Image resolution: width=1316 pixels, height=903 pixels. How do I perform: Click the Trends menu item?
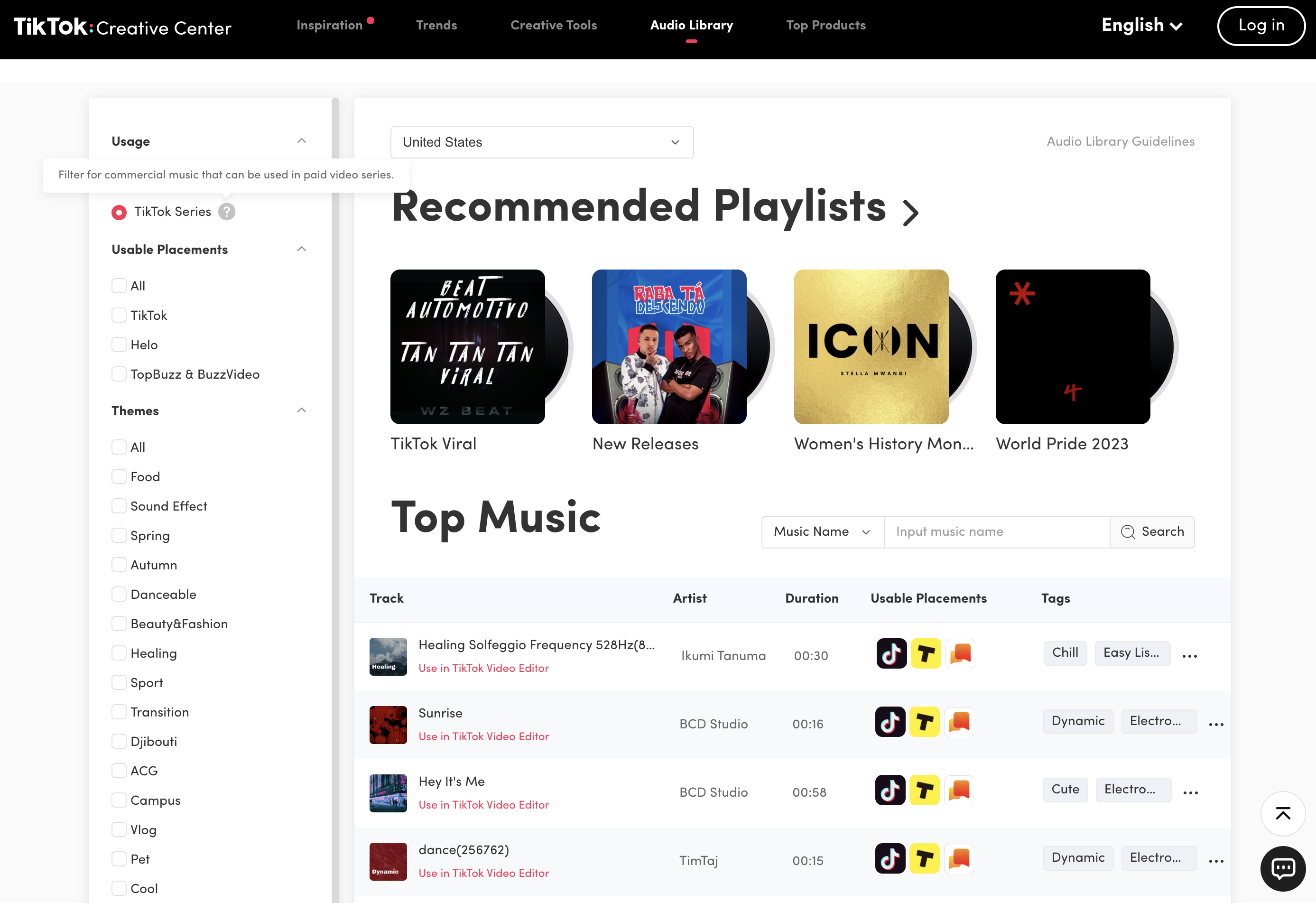coord(435,25)
